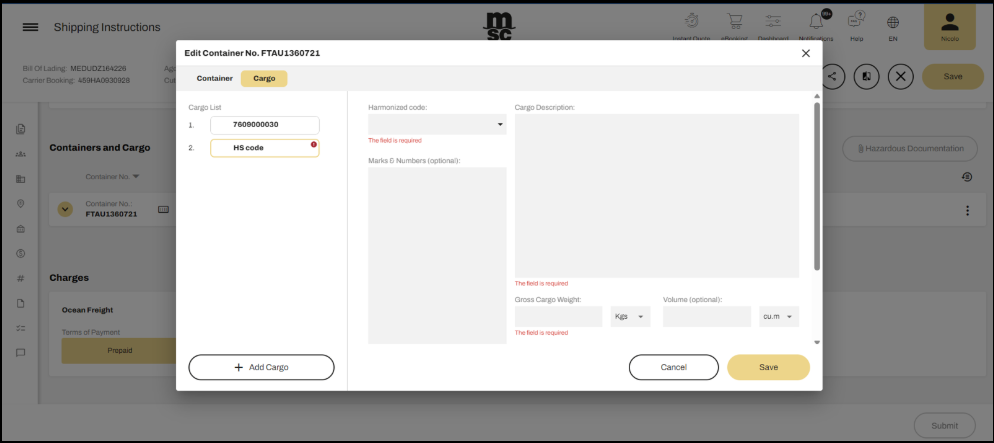Screen dimensions: 994x443
Task: Click the MSC logo
Action: [498, 27]
